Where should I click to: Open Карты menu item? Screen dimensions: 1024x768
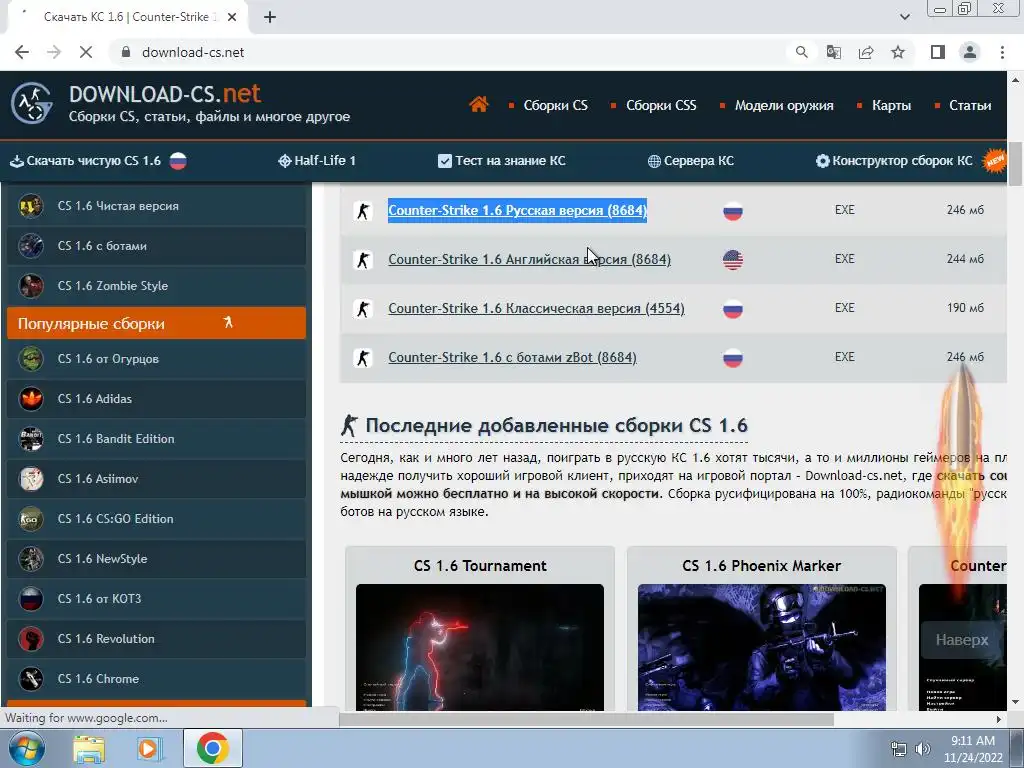click(x=891, y=105)
